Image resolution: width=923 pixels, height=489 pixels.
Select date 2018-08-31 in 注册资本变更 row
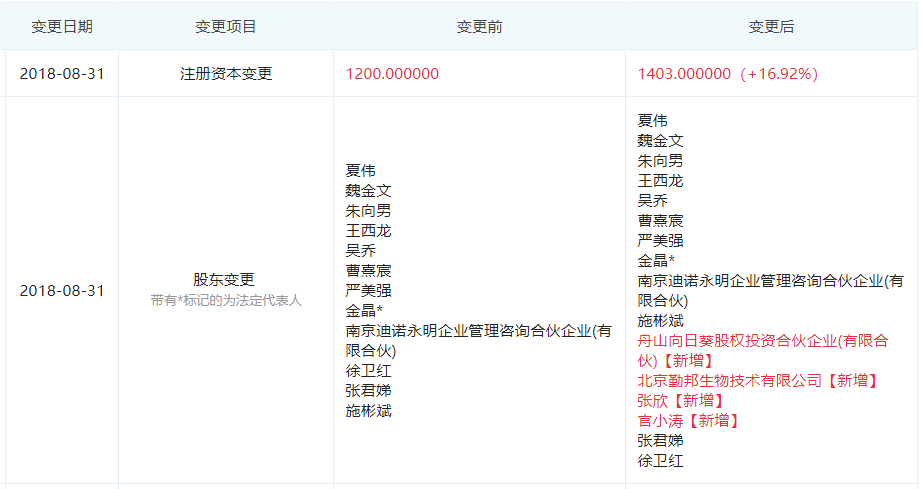pyautogui.click(x=62, y=74)
